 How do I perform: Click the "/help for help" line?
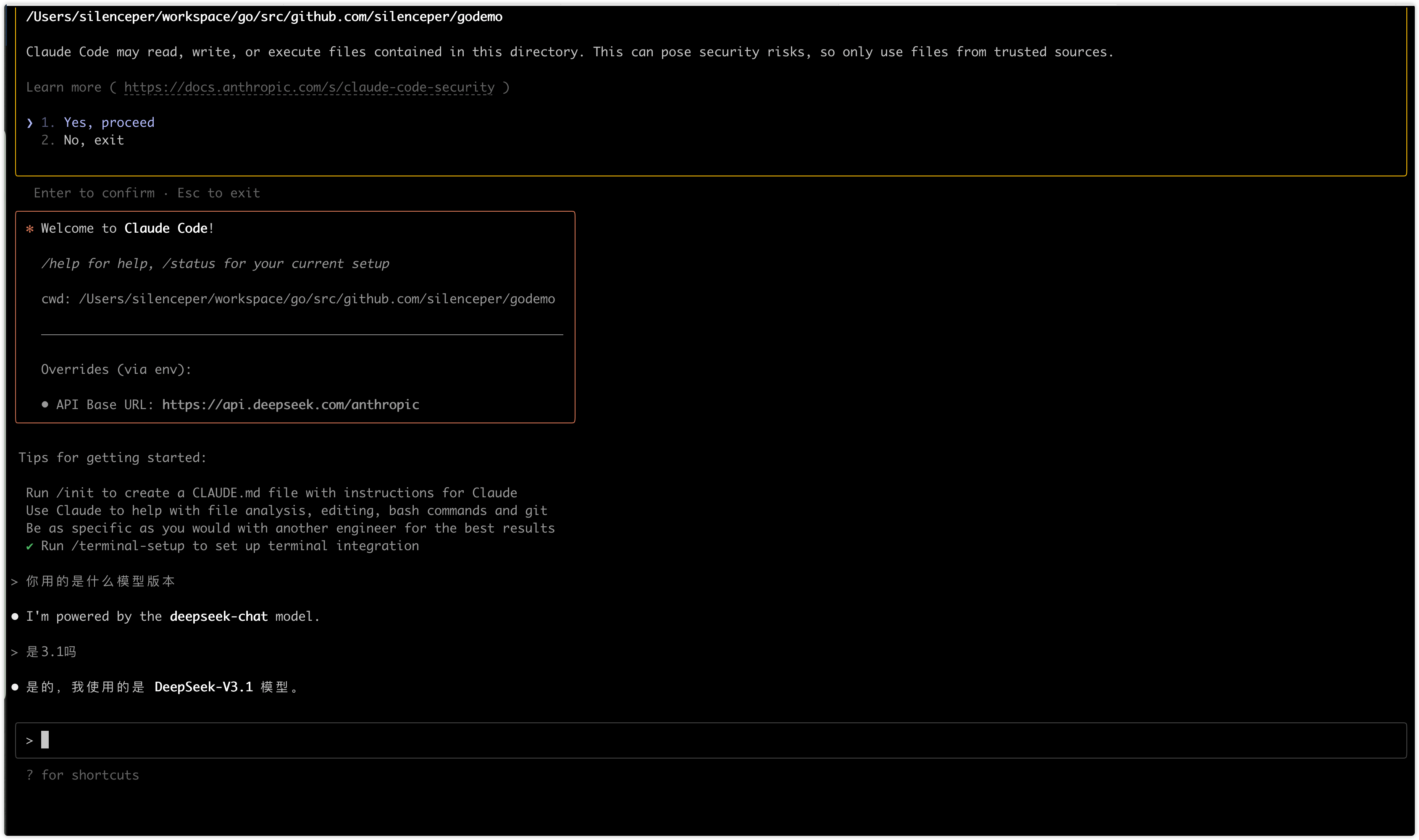[x=215, y=264]
